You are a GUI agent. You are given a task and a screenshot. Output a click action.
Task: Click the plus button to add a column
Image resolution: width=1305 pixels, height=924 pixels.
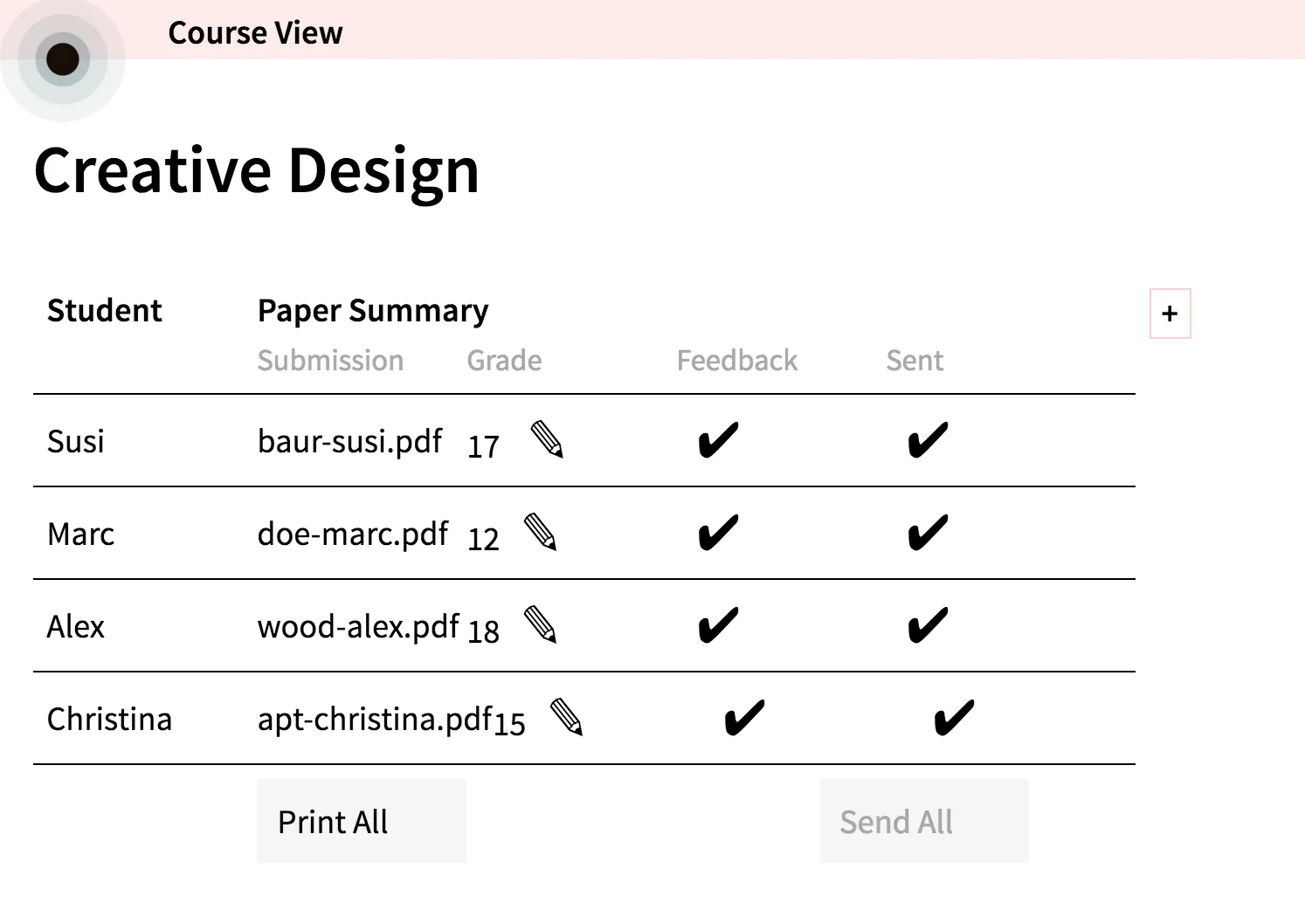tap(1170, 314)
